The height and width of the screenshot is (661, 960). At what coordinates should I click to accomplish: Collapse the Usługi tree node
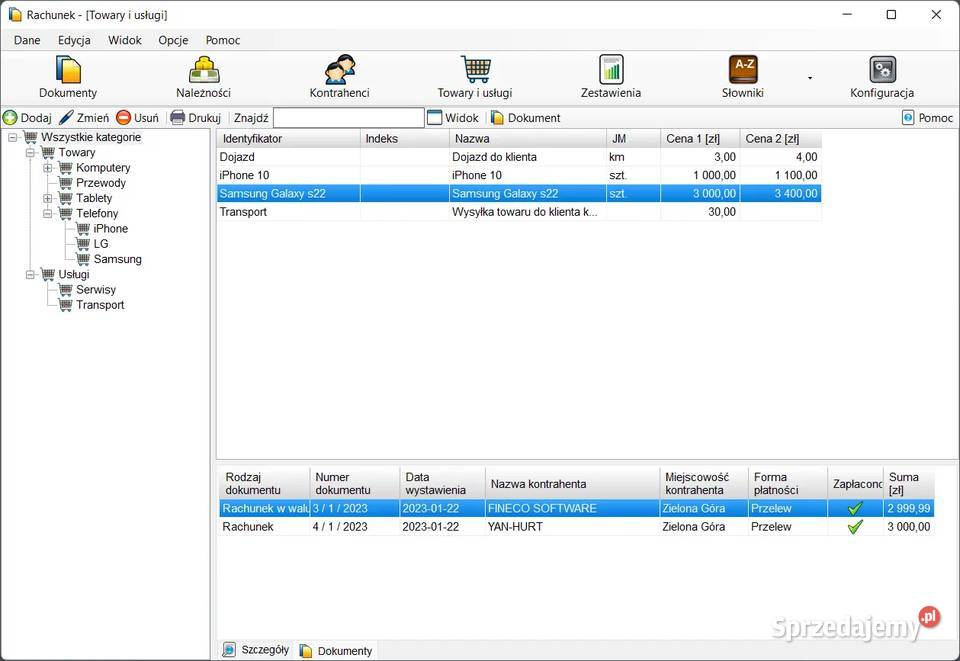pos(30,274)
